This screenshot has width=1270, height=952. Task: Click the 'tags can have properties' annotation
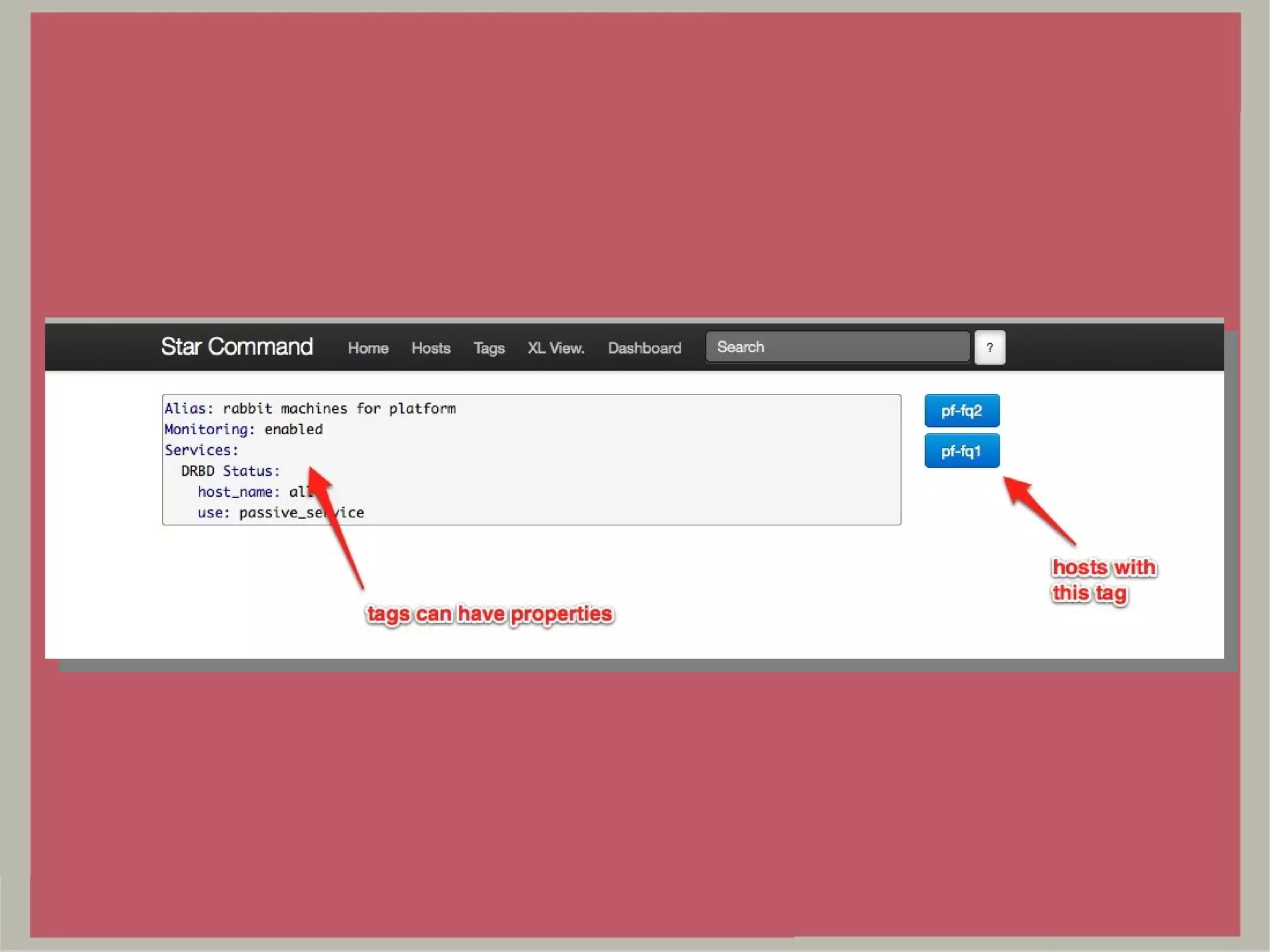click(489, 613)
